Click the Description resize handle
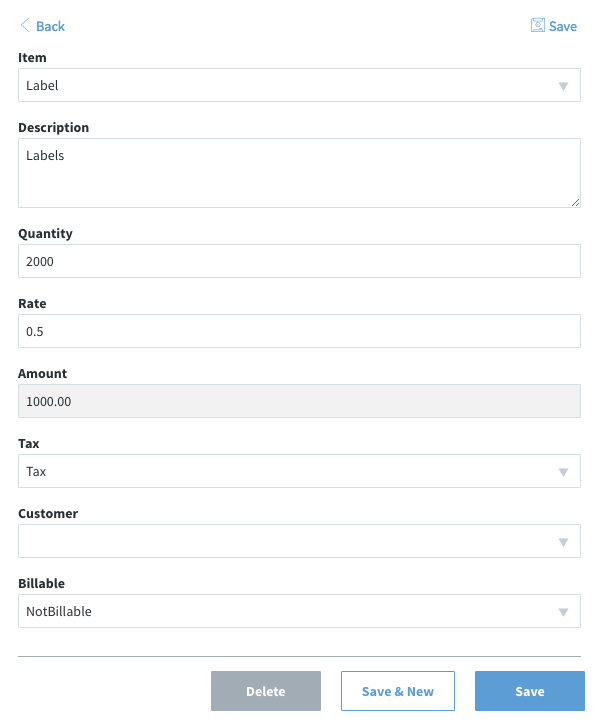Image resolution: width=597 pixels, height=722 pixels. 575,202
